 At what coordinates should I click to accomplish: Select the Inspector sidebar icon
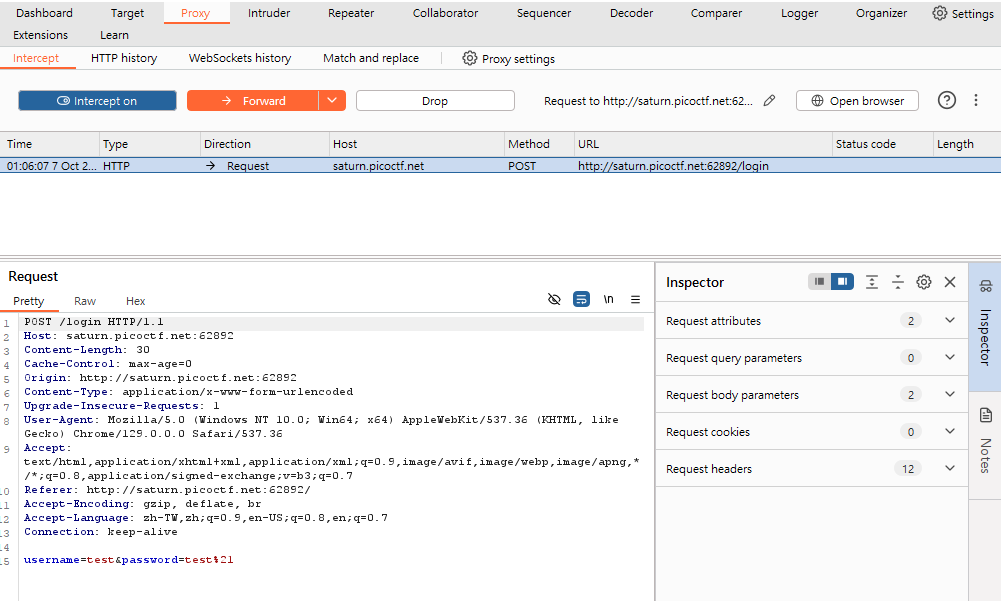[986, 286]
